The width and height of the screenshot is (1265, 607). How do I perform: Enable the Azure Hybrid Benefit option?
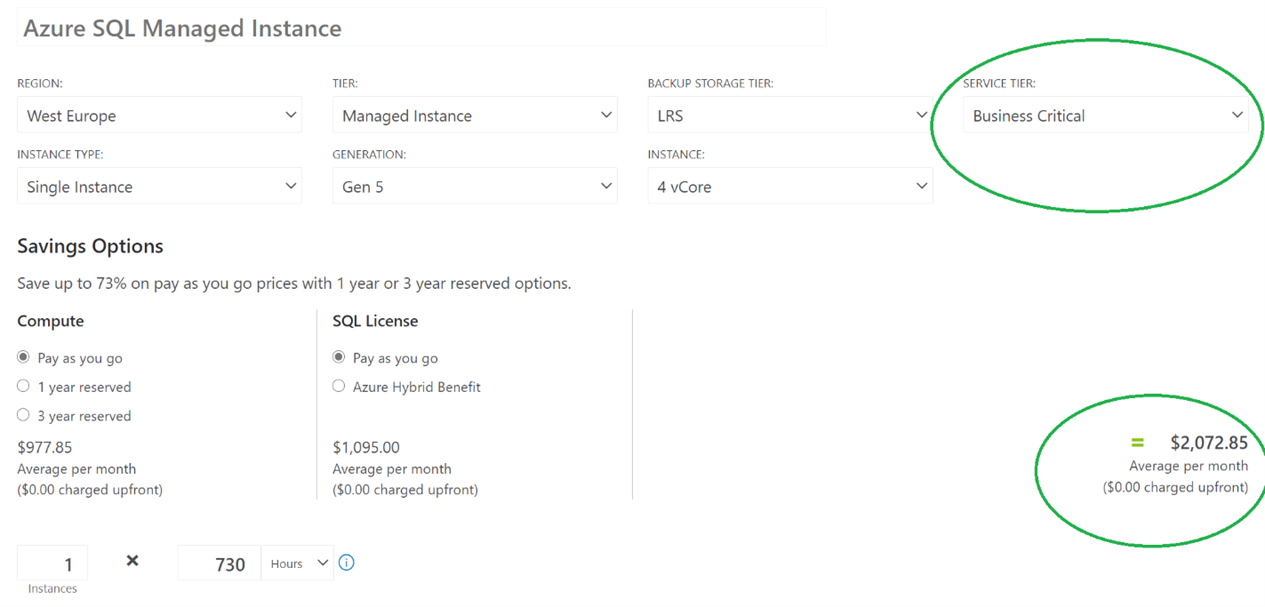(x=339, y=386)
